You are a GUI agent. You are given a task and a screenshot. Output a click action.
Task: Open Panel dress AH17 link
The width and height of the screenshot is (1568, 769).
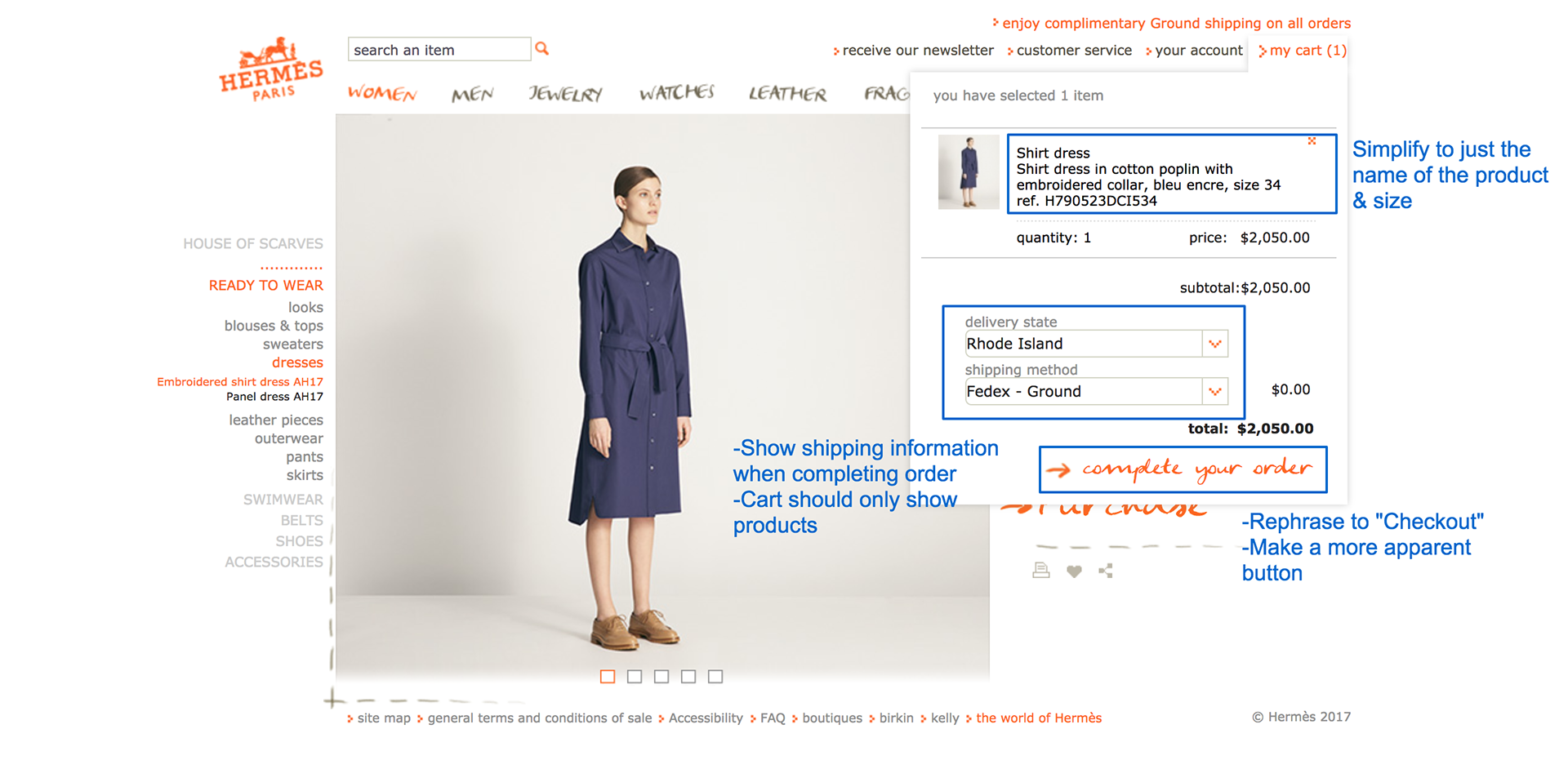tap(274, 397)
